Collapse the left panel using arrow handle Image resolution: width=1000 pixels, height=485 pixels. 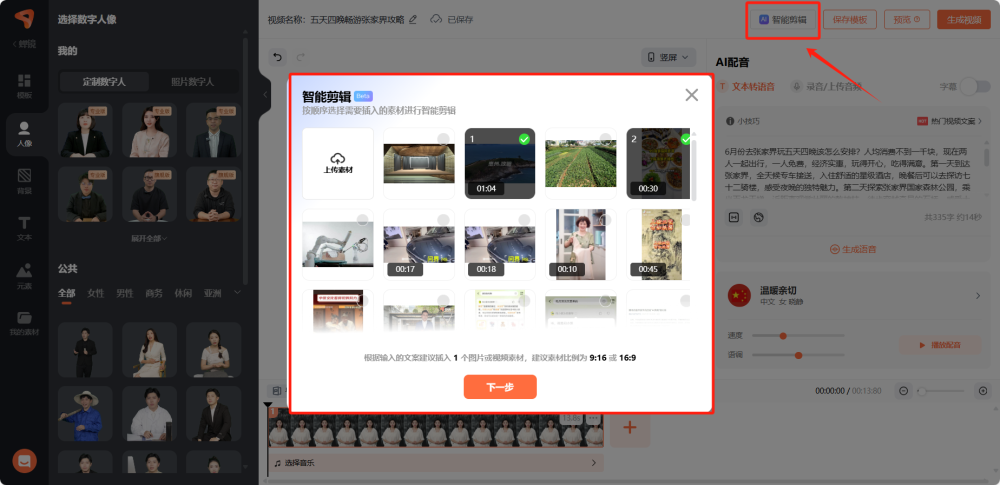point(265,95)
